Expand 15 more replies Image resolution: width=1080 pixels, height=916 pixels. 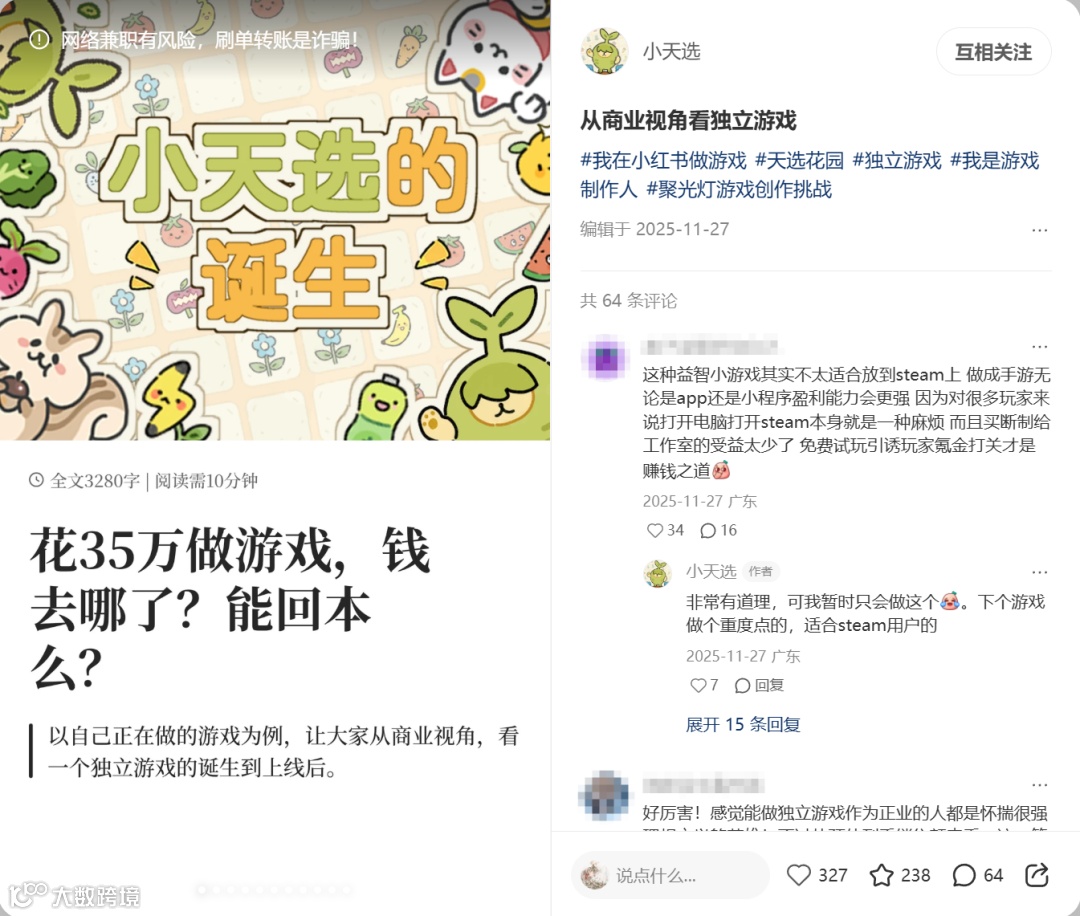(742, 725)
